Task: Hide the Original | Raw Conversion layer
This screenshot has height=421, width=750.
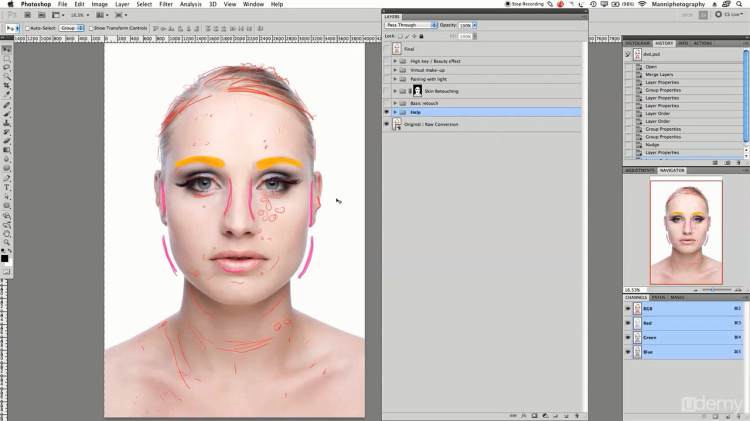Action: 386,124
